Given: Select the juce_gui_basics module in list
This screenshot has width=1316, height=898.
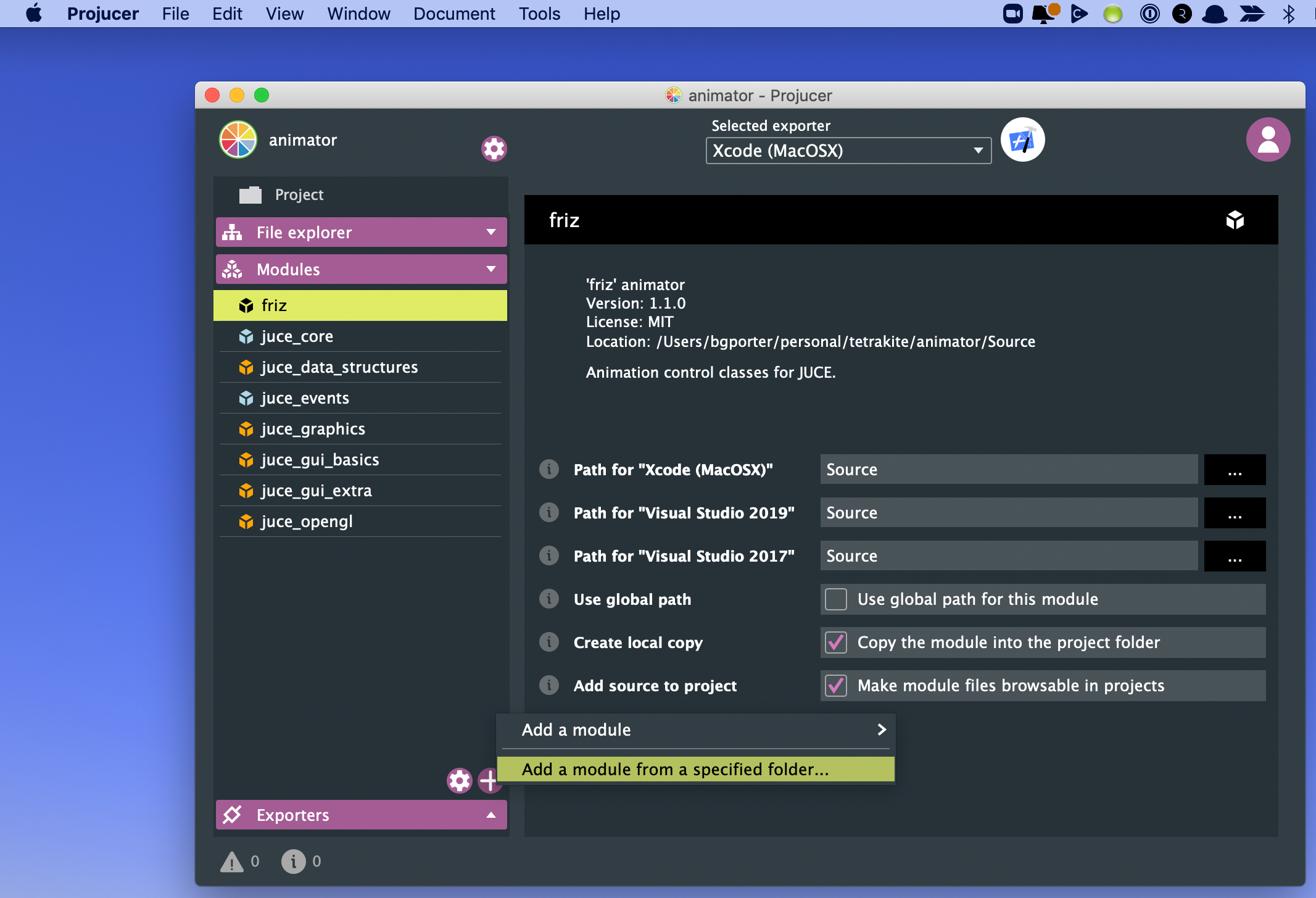Looking at the screenshot, I should (320, 460).
